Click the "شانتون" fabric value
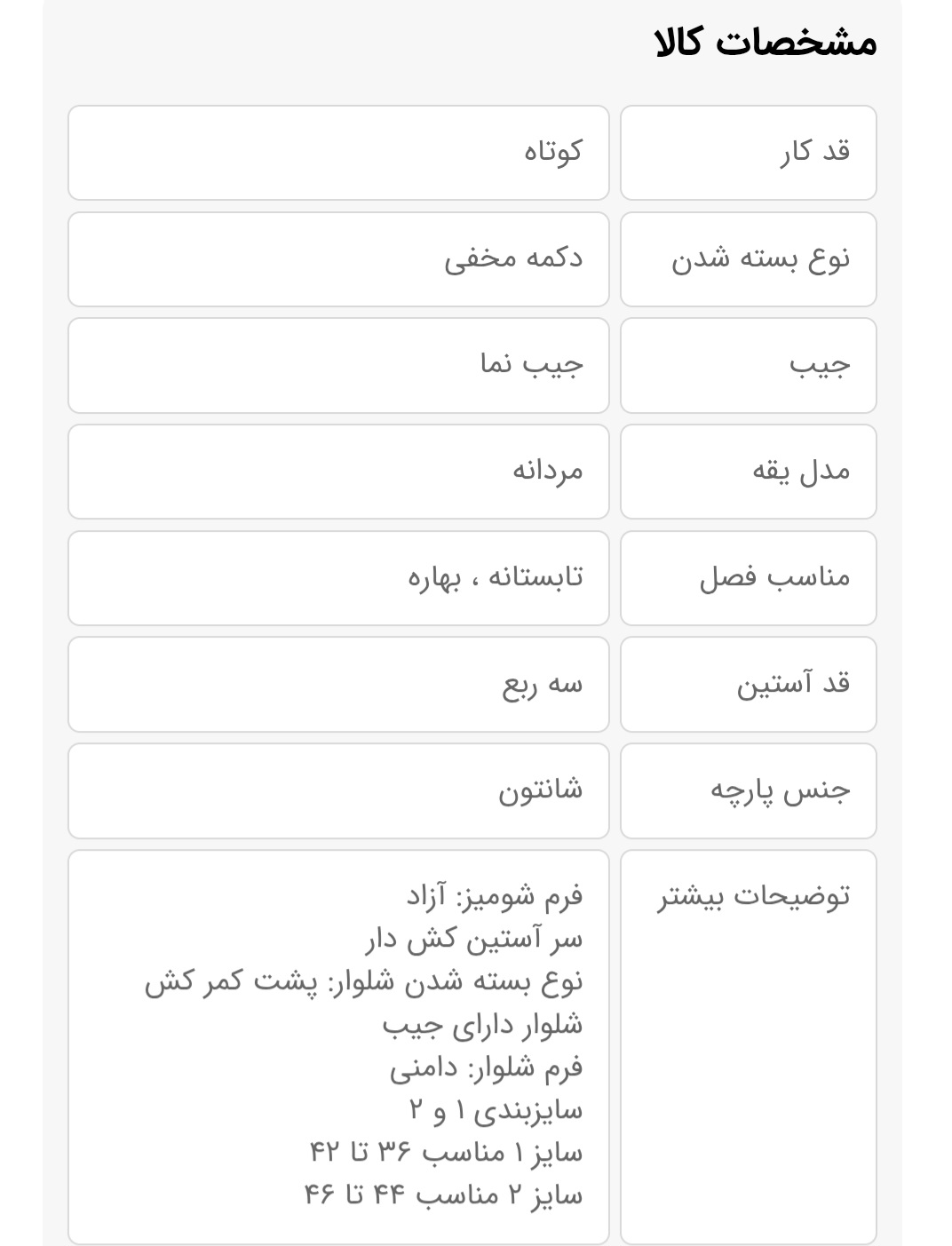Image resolution: width=952 pixels, height=1246 pixels. 540,790
